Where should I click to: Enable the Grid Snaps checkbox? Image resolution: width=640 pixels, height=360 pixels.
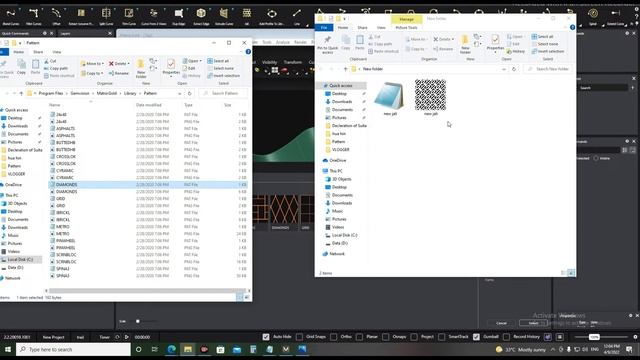[299, 337]
